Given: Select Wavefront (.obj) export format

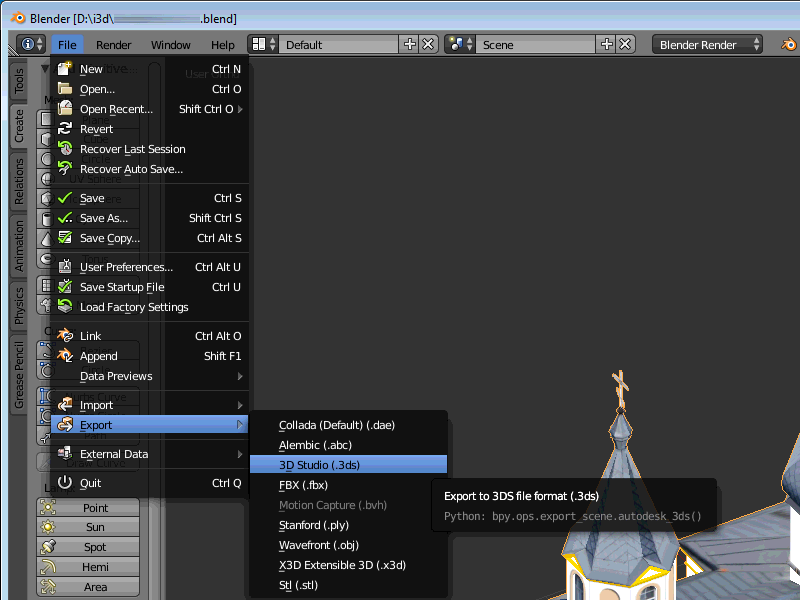Looking at the screenshot, I should [x=318, y=545].
